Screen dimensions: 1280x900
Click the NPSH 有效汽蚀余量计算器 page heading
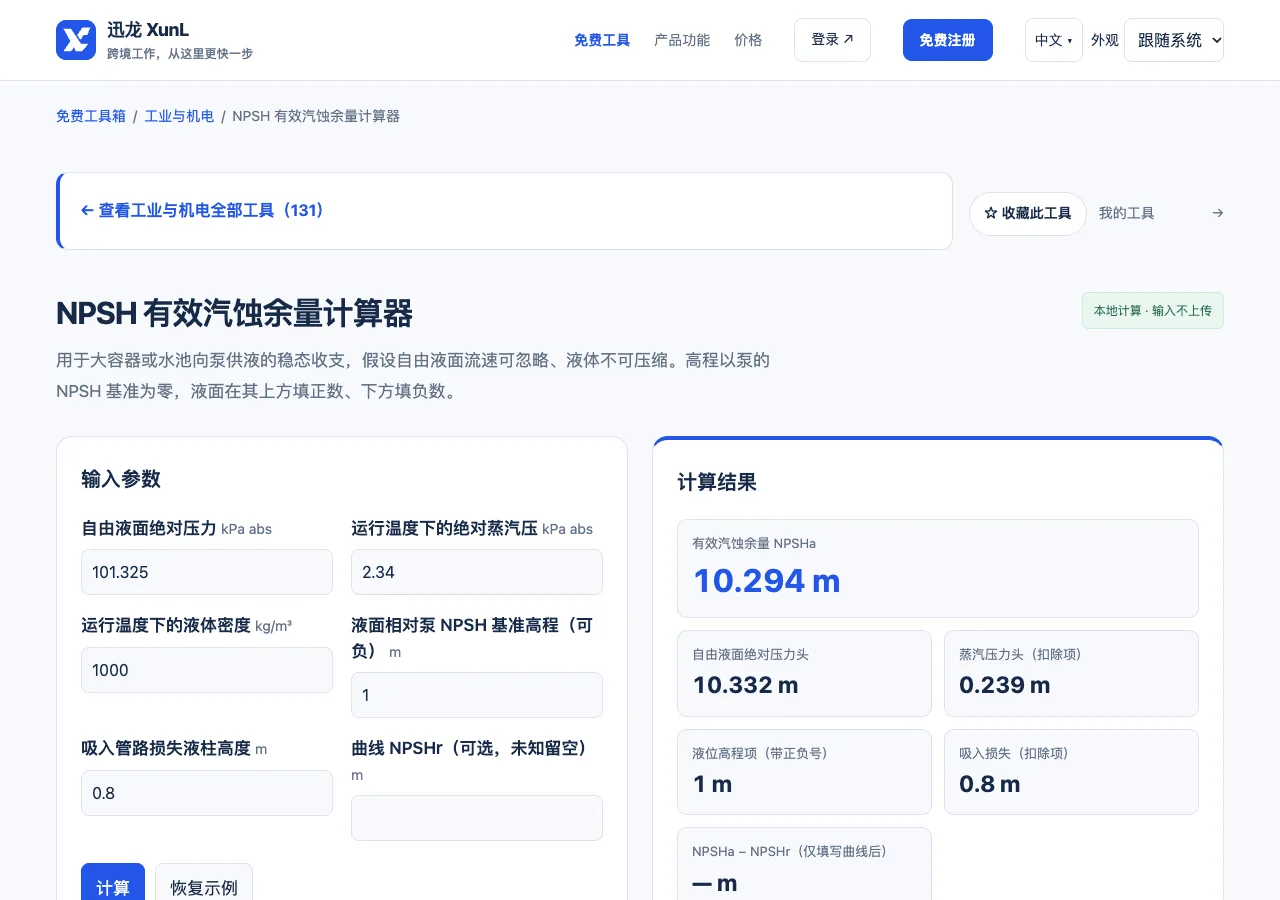pos(234,313)
